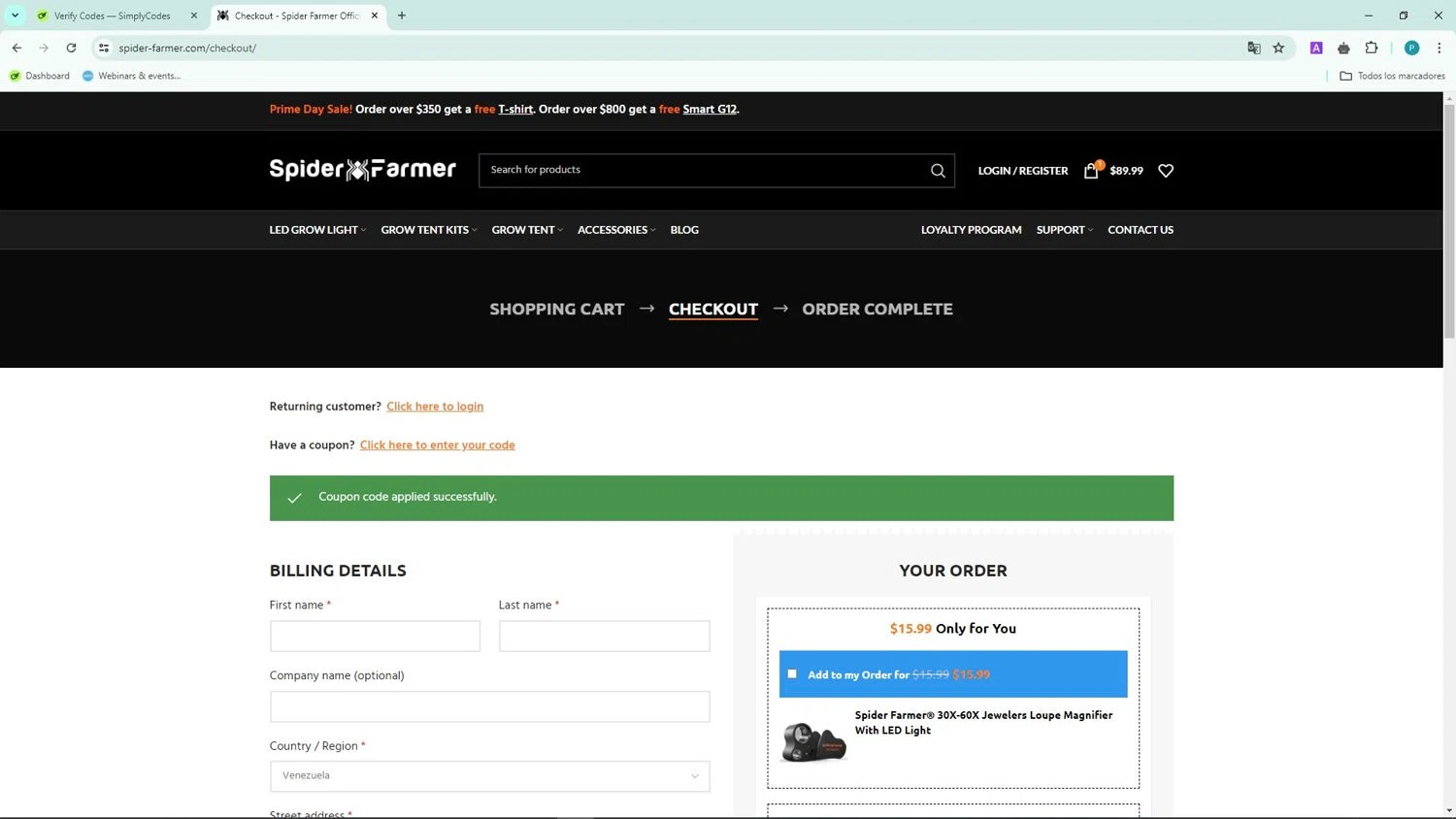Open the BLOG menu item
Image resolution: width=1456 pixels, height=819 pixels.
(684, 230)
